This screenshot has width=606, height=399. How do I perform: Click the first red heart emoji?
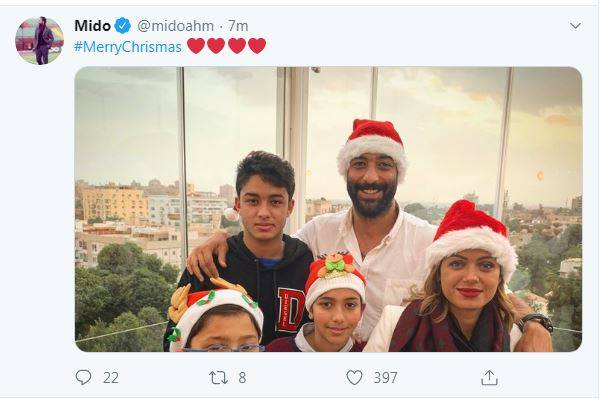pyautogui.click(x=196, y=46)
